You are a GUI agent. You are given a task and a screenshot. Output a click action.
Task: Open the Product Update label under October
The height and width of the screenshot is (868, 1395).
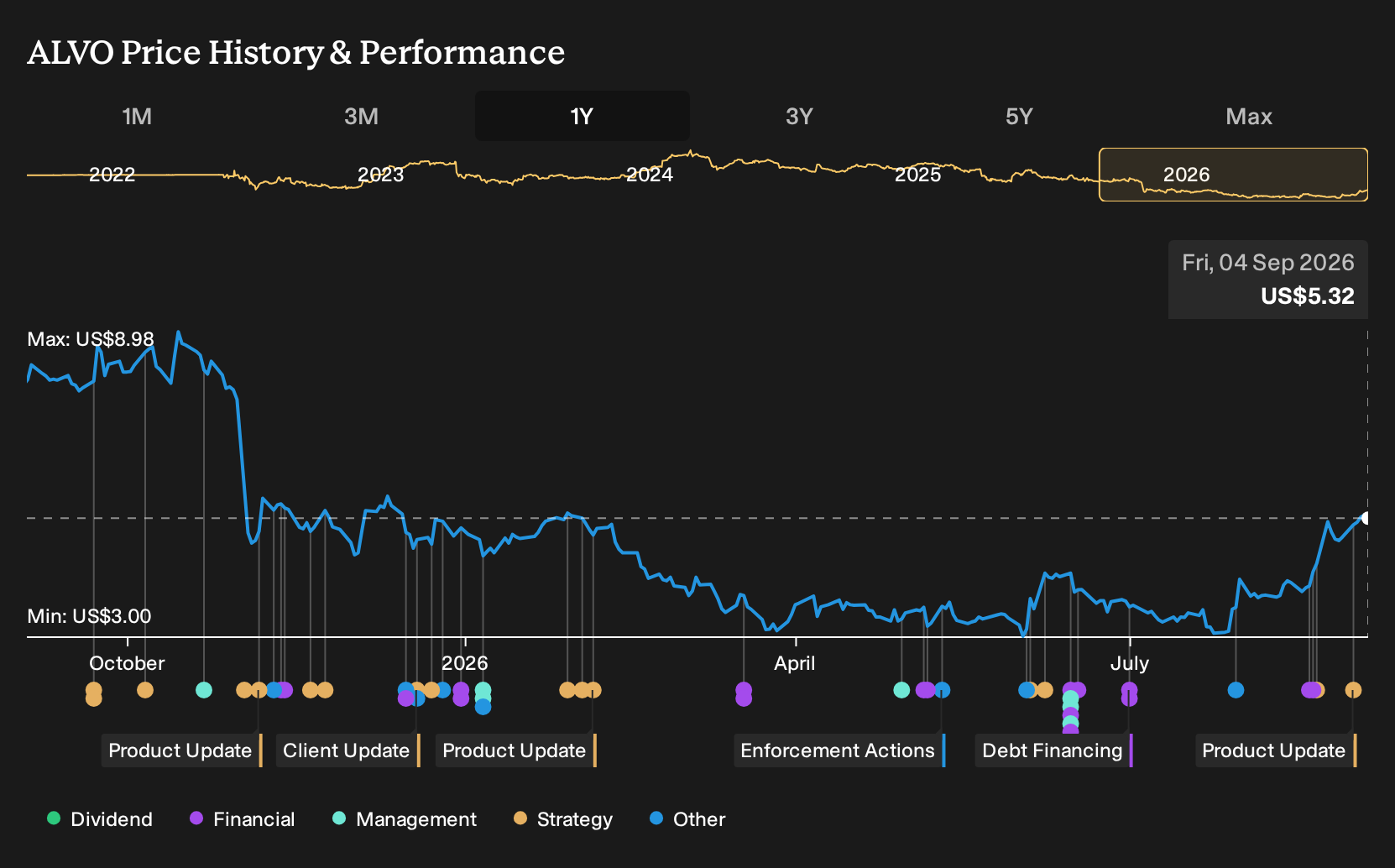click(182, 750)
